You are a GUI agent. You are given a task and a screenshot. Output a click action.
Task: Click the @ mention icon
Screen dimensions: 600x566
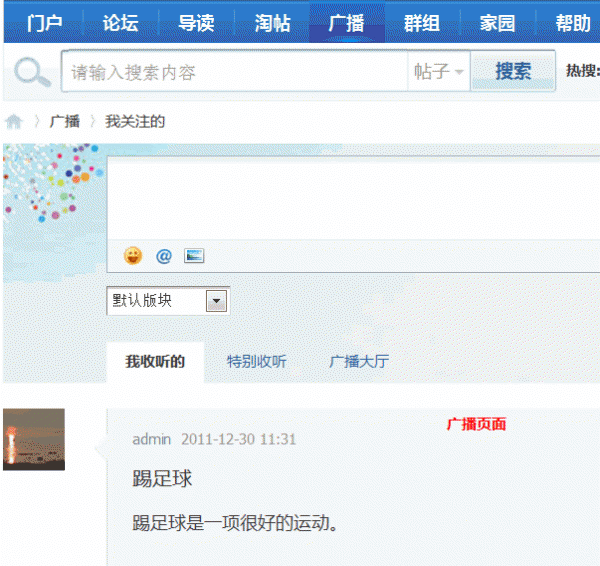coord(164,255)
